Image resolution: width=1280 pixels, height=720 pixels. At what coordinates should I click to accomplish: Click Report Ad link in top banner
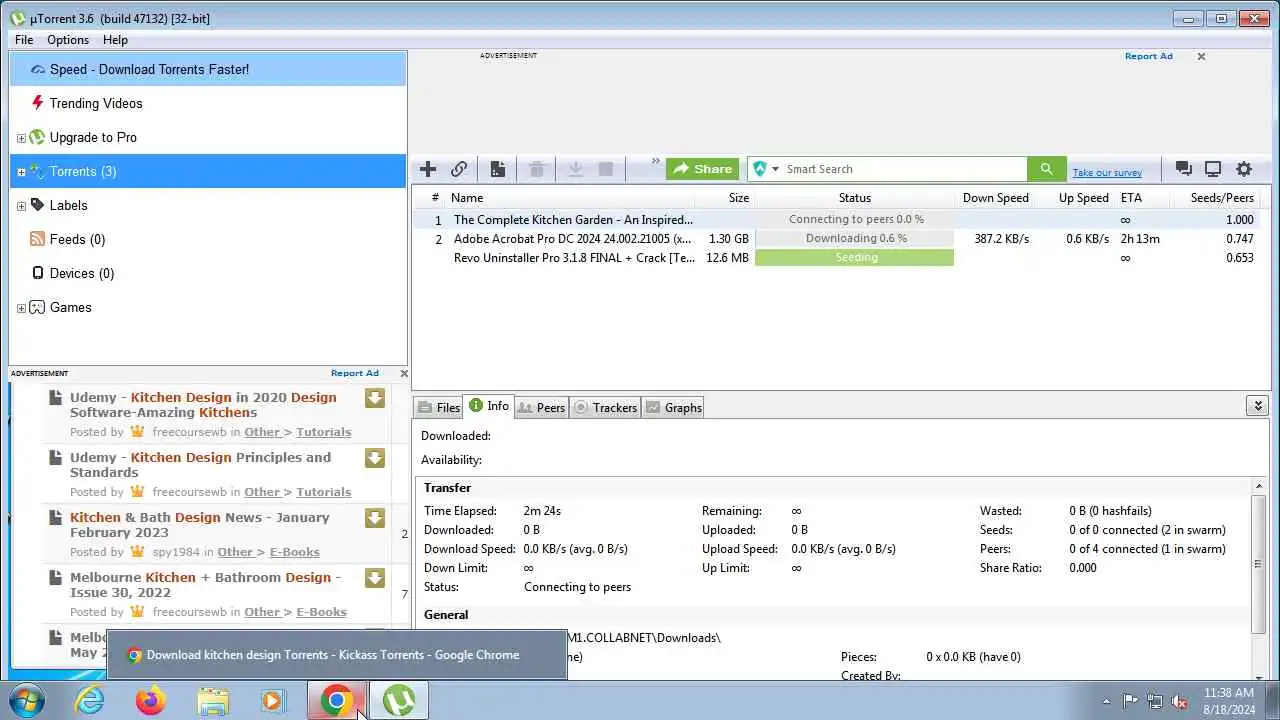click(1148, 56)
